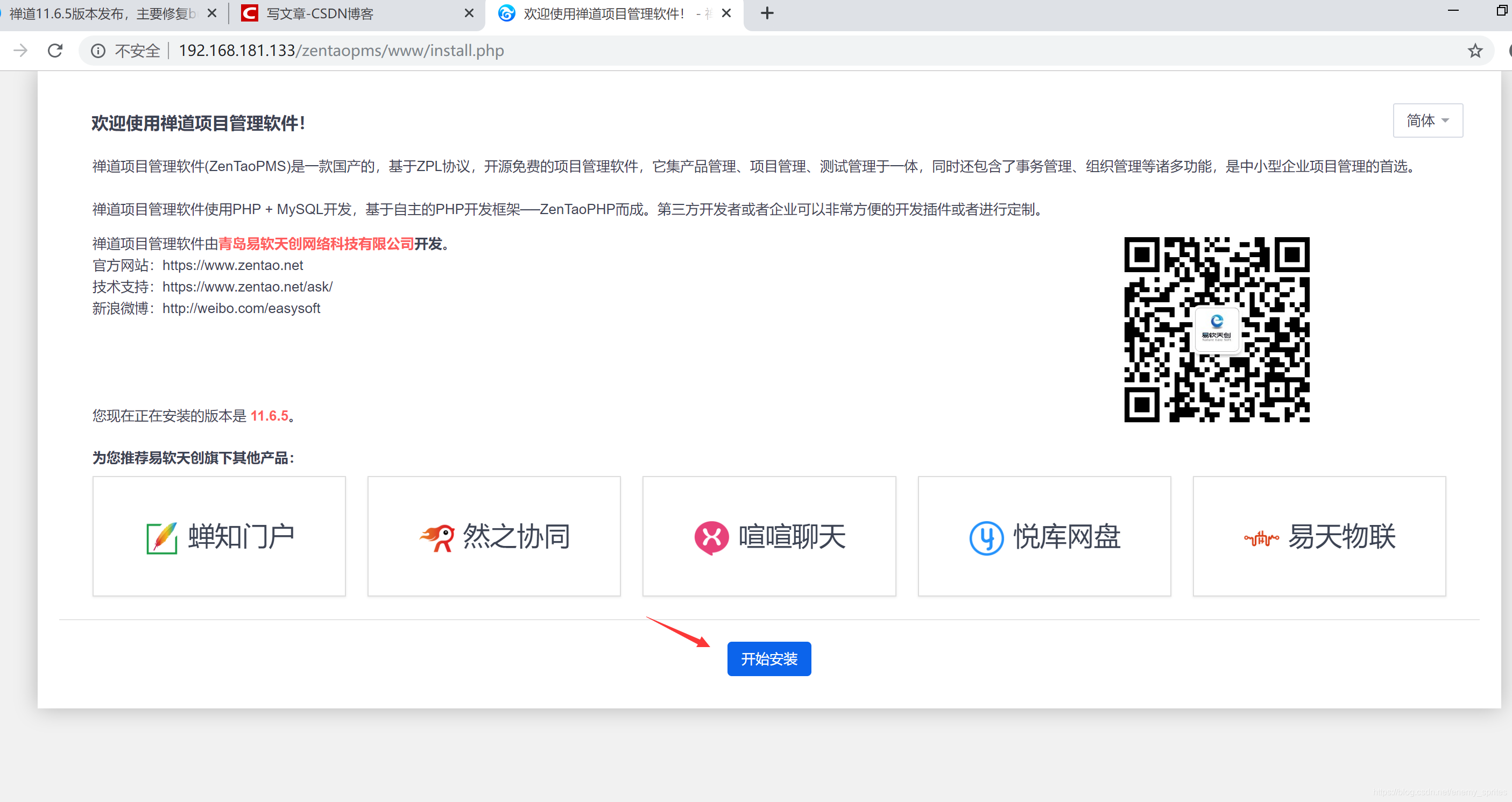1512x802 pixels.
Task: Open the 易天物联 product card
Action: [x=1319, y=536]
